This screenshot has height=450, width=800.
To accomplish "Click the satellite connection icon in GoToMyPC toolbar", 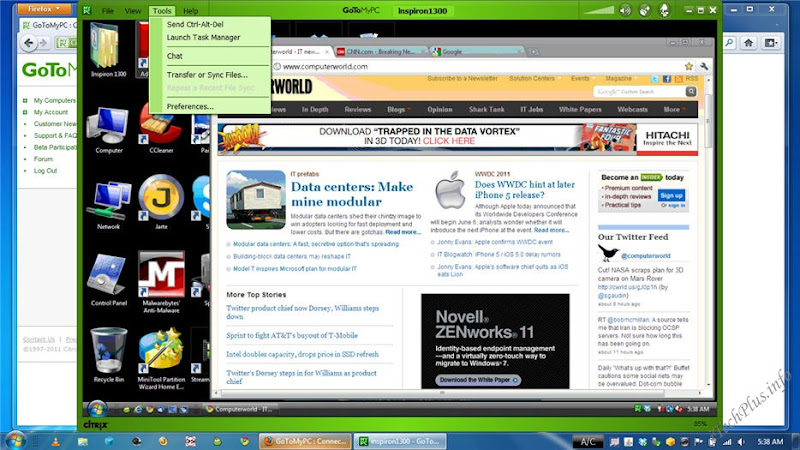I will pos(645,10).
